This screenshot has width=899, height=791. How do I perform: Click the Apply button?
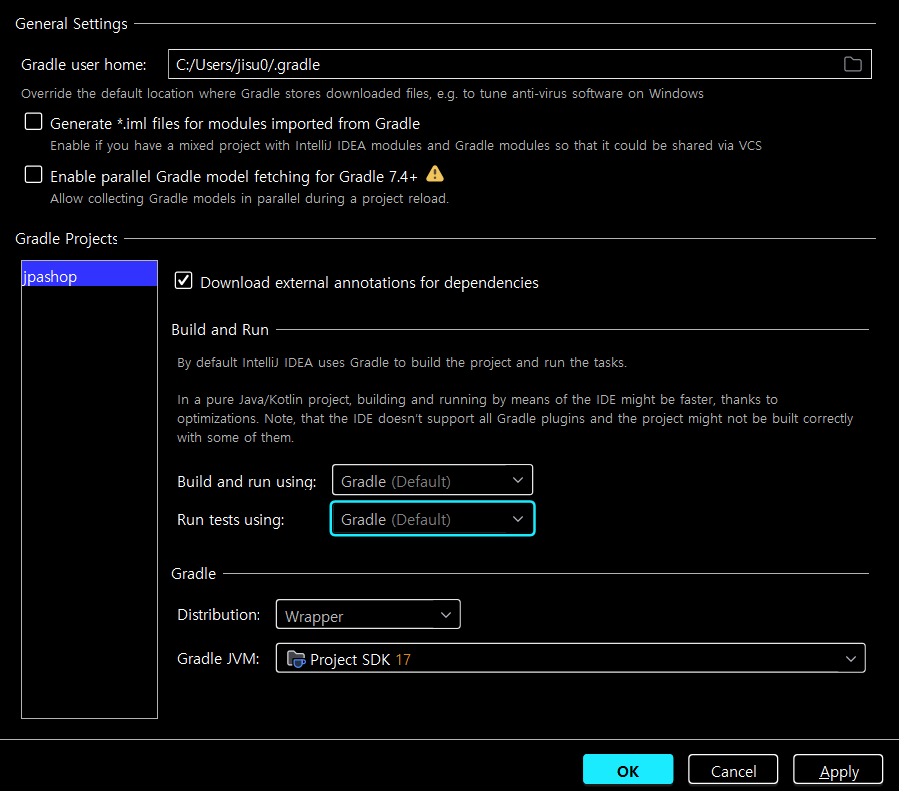coord(838,769)
